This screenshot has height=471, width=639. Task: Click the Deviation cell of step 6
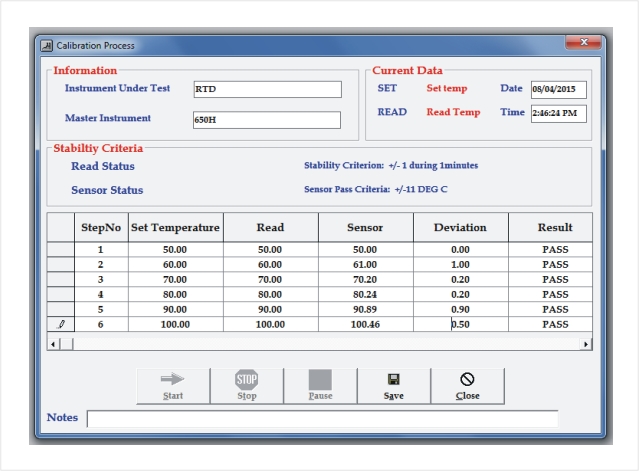pos(461,324)
